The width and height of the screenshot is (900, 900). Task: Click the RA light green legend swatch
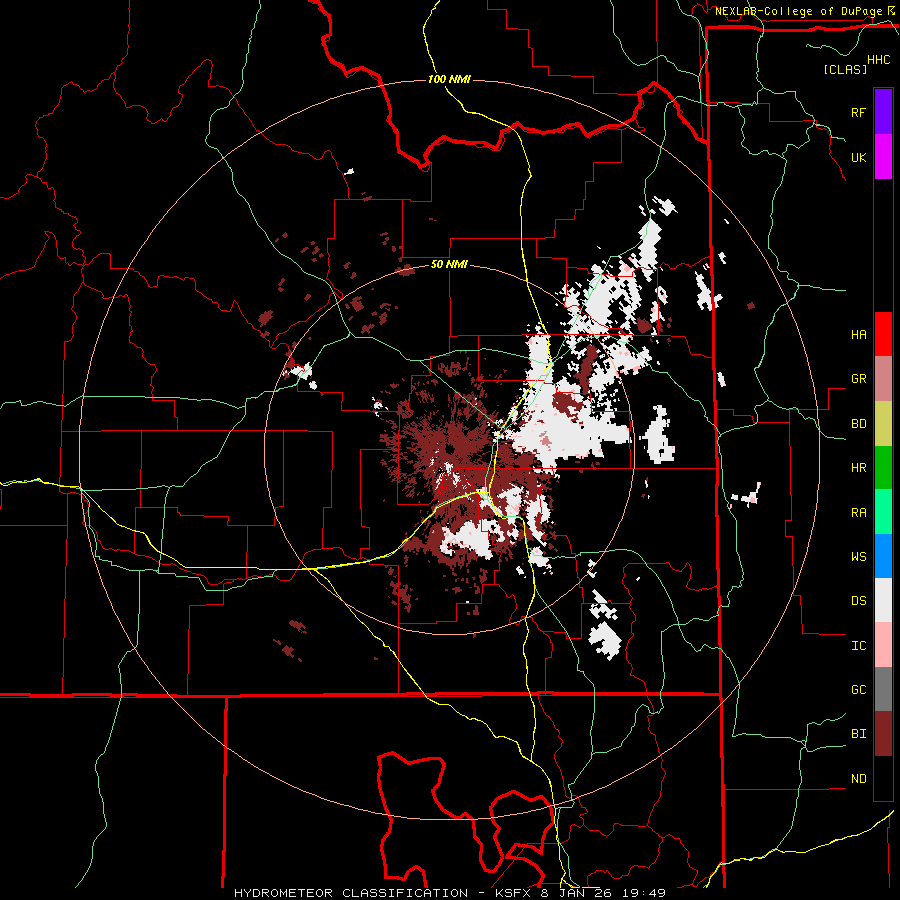point(883,512)
